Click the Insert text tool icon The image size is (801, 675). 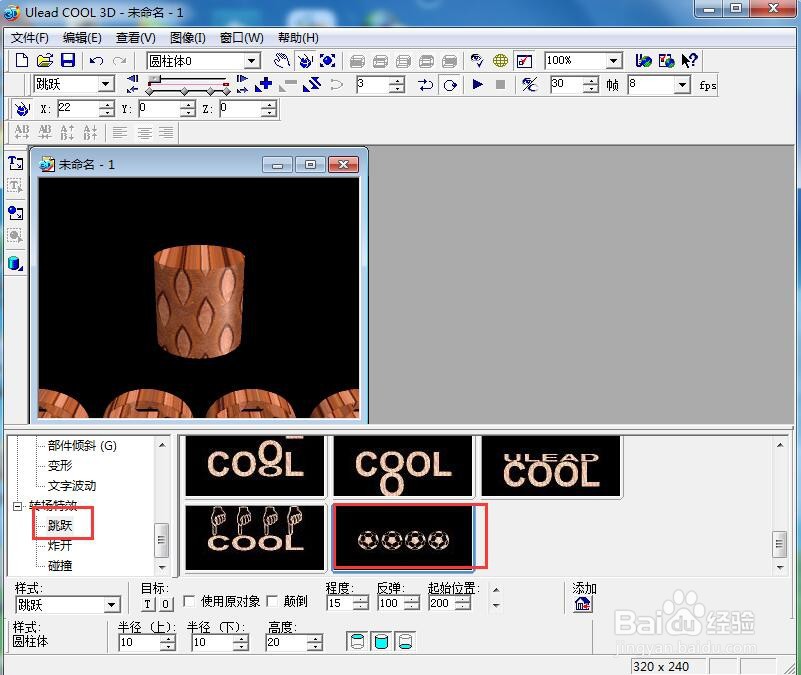point(15,163)
